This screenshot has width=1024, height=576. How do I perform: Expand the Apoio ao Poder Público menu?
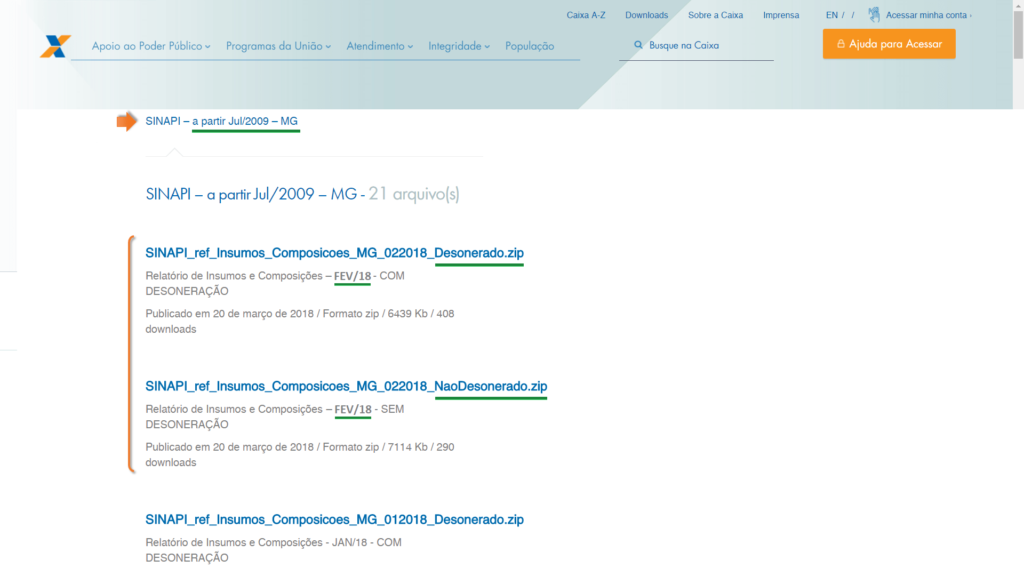[151, 46]
